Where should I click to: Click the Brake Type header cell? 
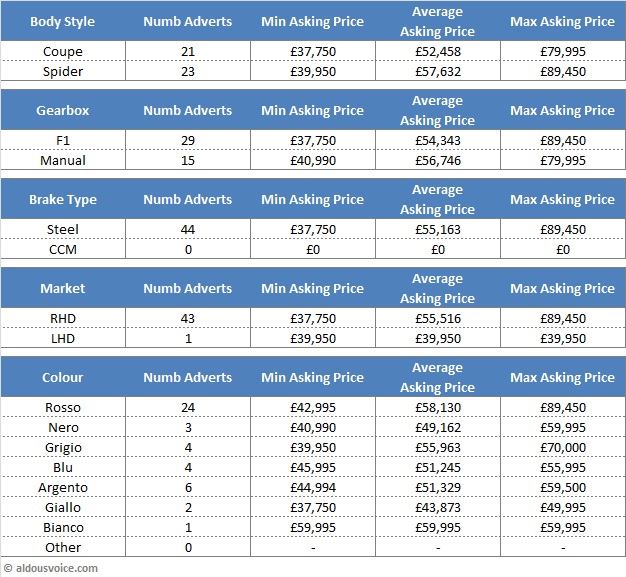click(x=63, y=199)
